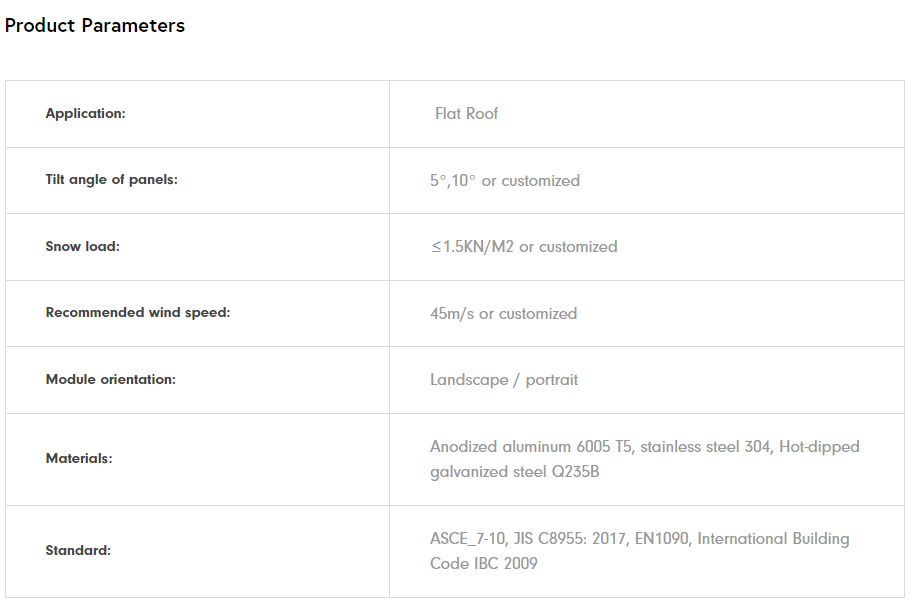Click the Module orientation label
The height and width of the screenshot is (611, 915).
tap(110, 380)
